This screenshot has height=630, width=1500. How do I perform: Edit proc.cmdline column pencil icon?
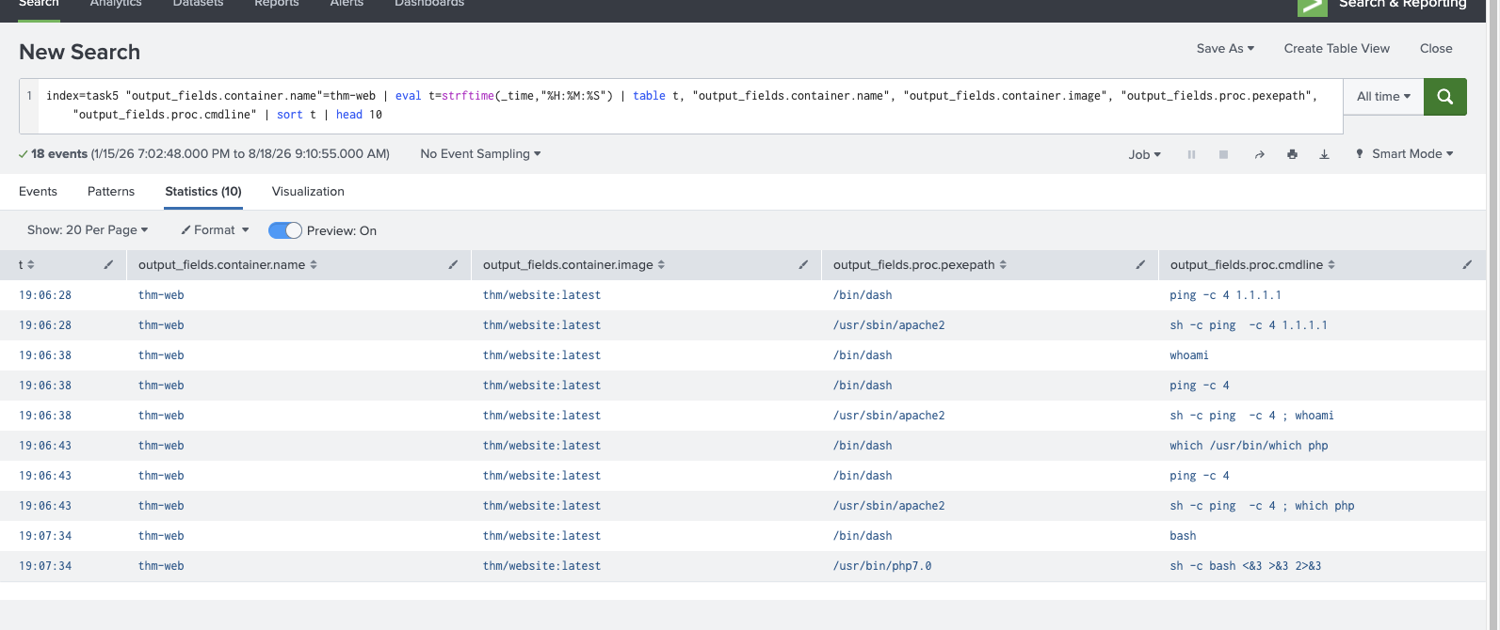[x=1467, y=265]
